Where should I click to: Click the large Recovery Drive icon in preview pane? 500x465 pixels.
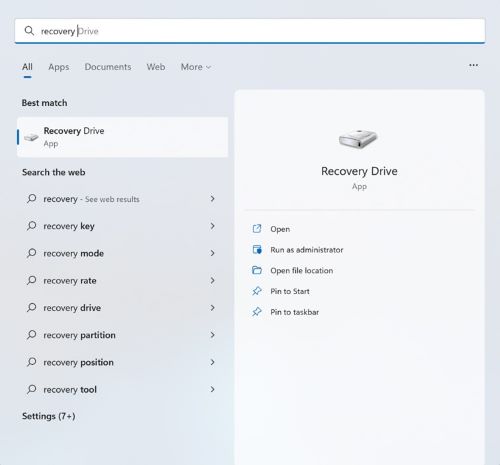point(358,139)
